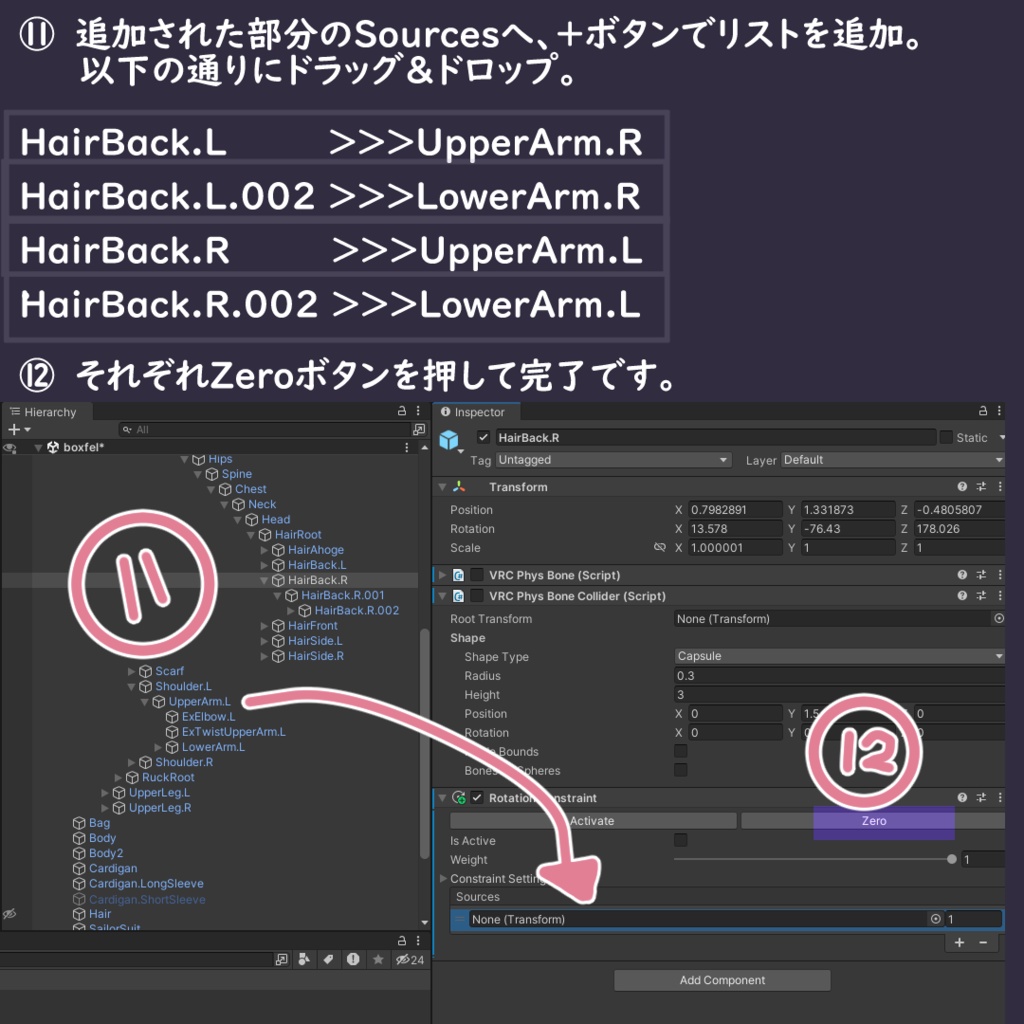
Task: Collapse the HairRoot node
Action: point(251,535)
